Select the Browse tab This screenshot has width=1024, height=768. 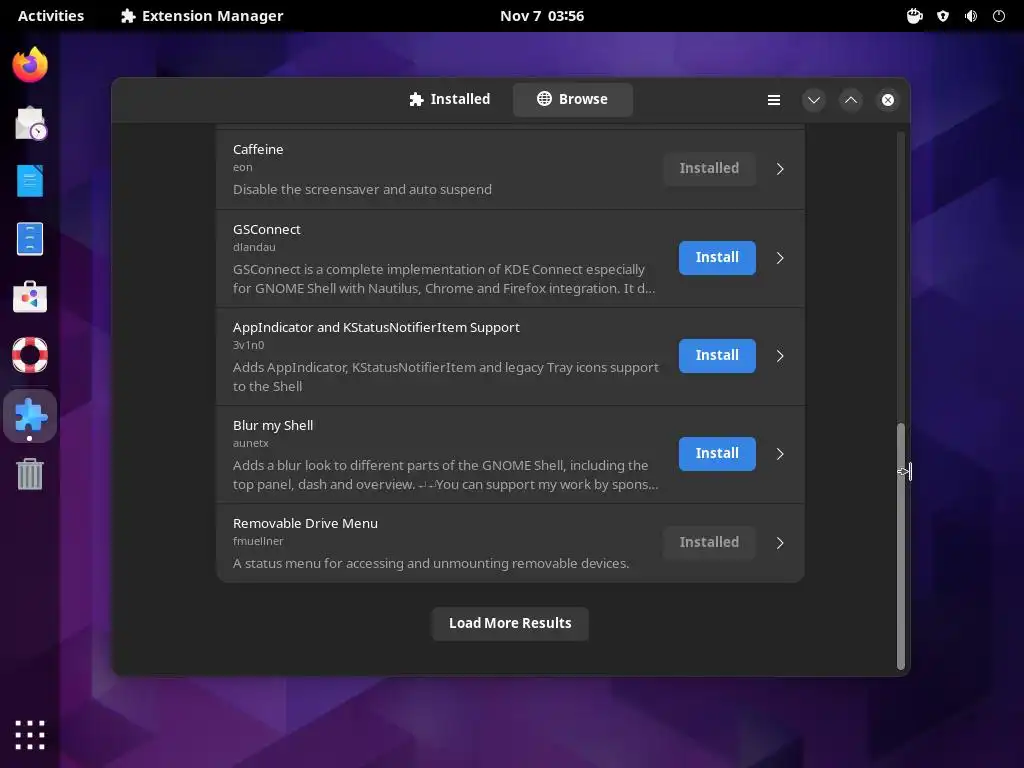point(572,99)
